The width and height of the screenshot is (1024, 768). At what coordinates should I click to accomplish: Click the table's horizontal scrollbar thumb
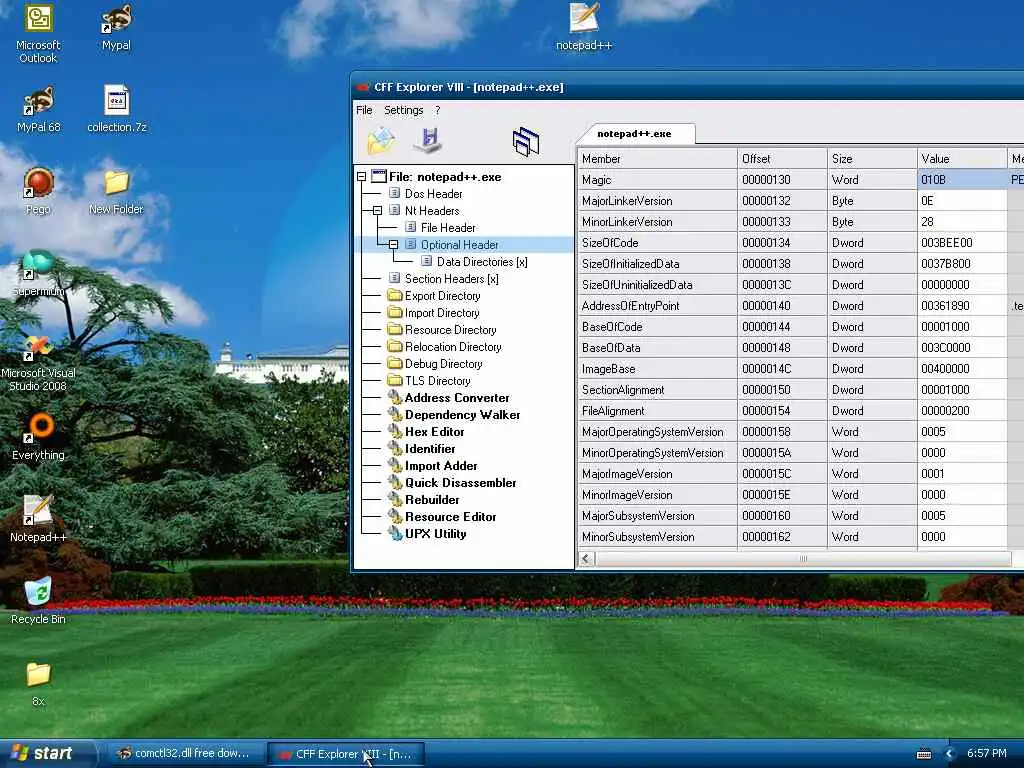pyautogui.click(x=803, y=559)
